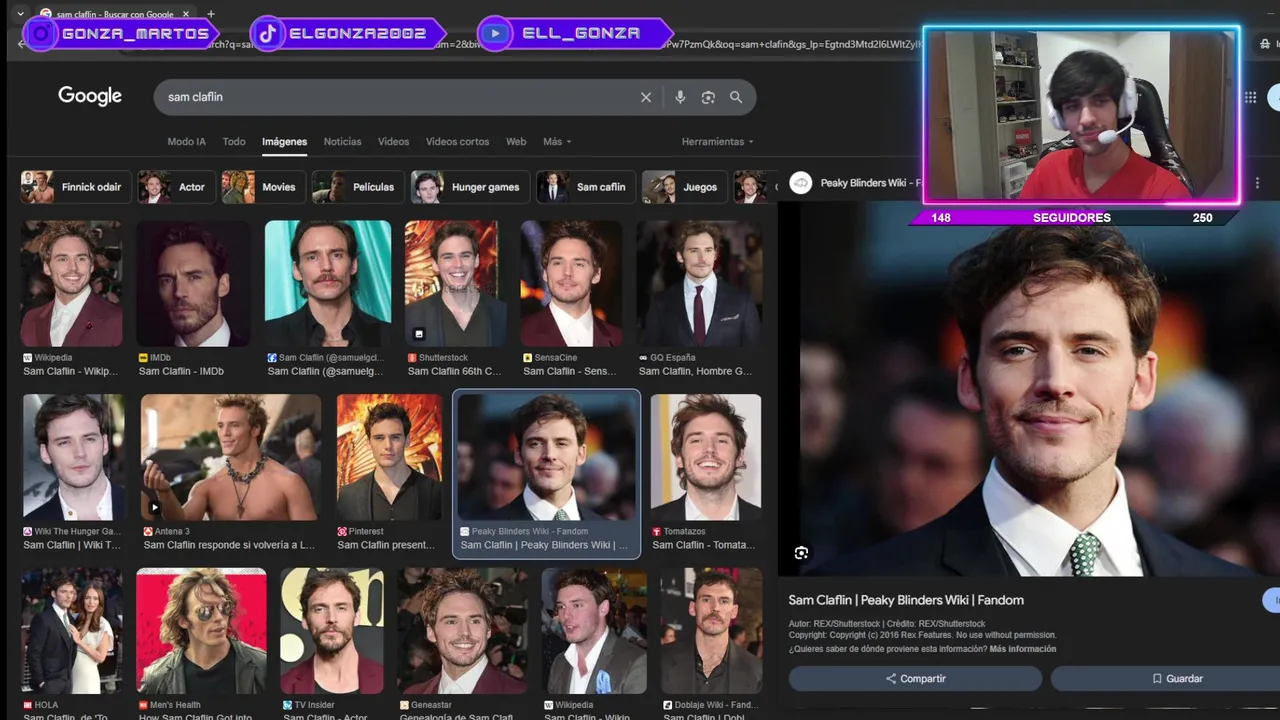Click the Sam Claflin, Hombre G... caption
The width and height of the screenshot is (1280, 720).
click(696, 371)
